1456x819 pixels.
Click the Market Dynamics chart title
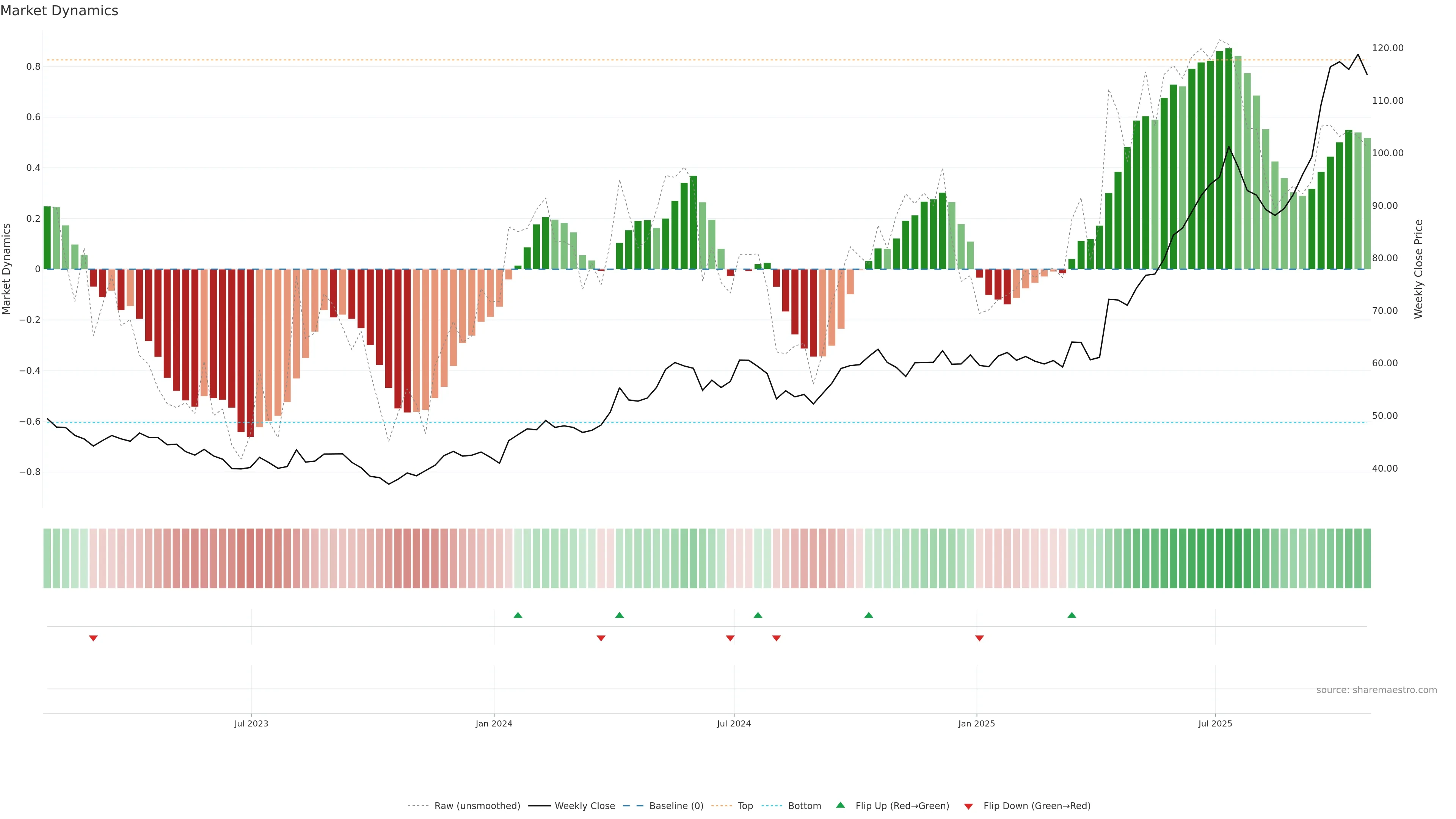[x=60, y=11]
